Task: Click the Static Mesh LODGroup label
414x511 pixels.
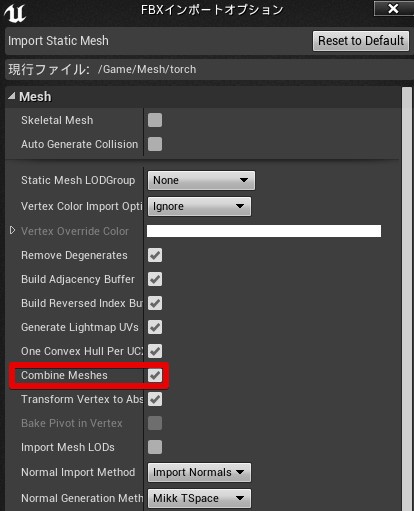Action: coord(78,180)
